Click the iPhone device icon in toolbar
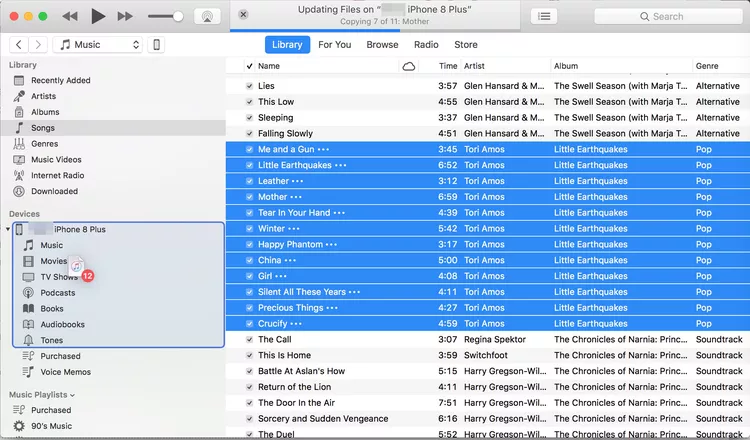The image size is (750, 440). (156, 45)
